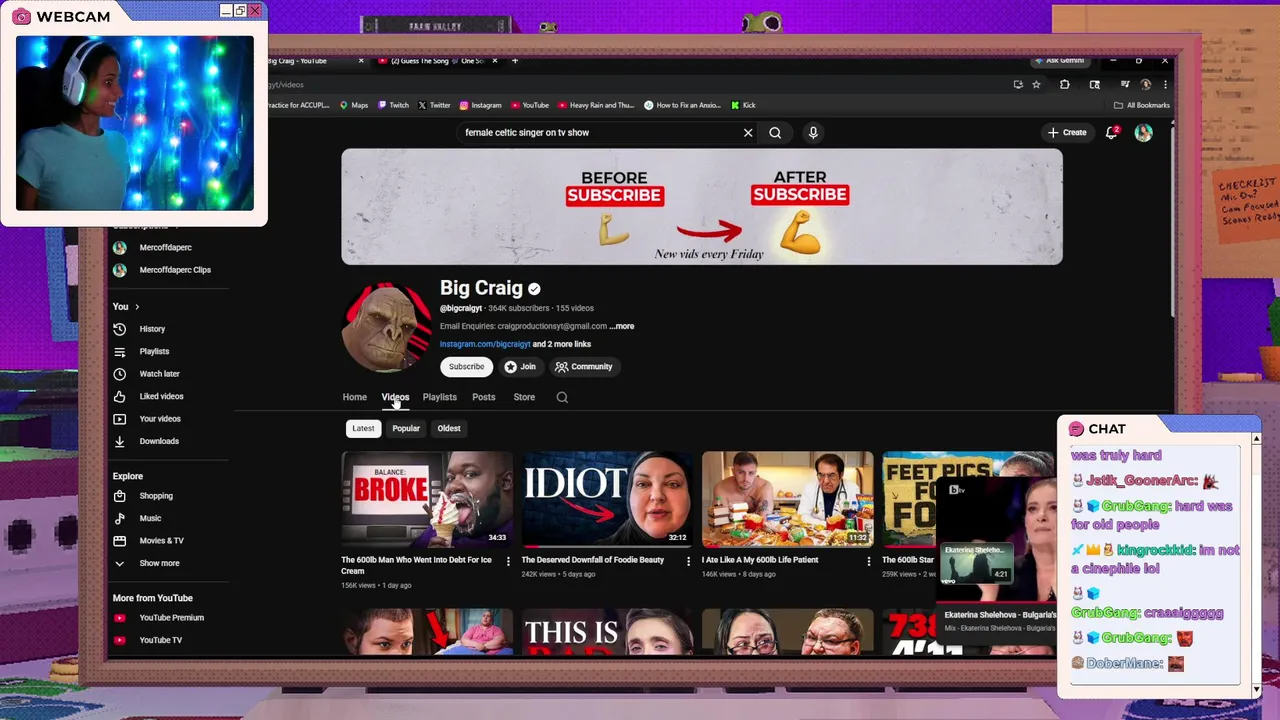Subscribe to Big Craig channel

click(466, 367)
